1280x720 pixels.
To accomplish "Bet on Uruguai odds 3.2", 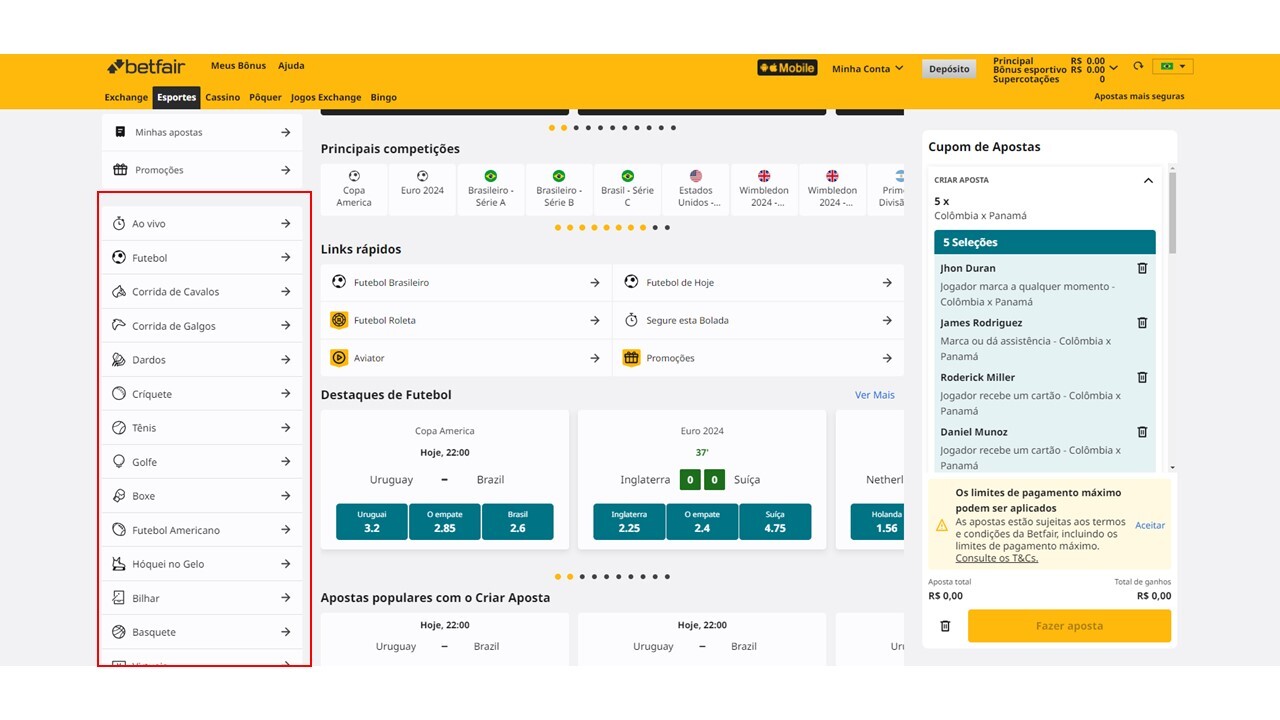I will point(372,522).
